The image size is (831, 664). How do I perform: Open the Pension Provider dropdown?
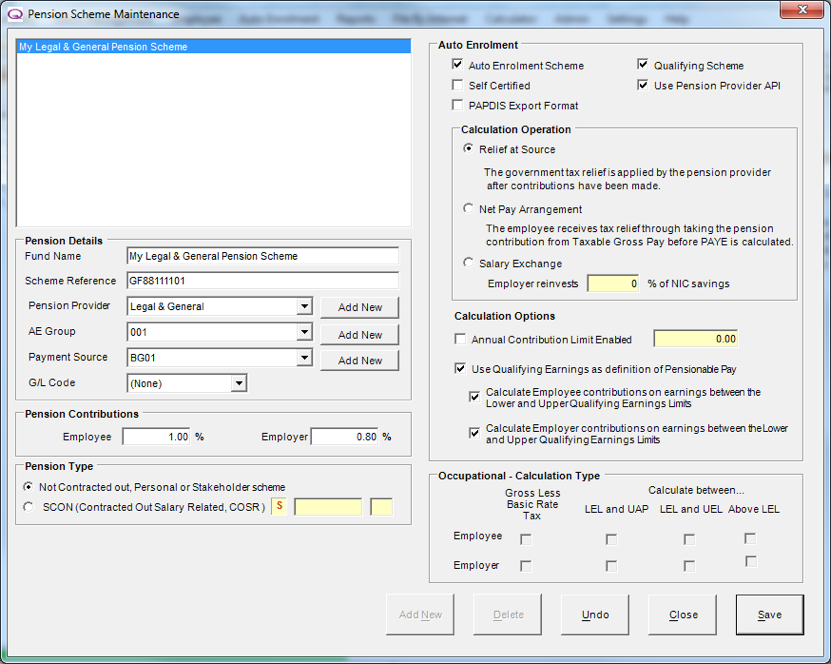click(303, 306)
